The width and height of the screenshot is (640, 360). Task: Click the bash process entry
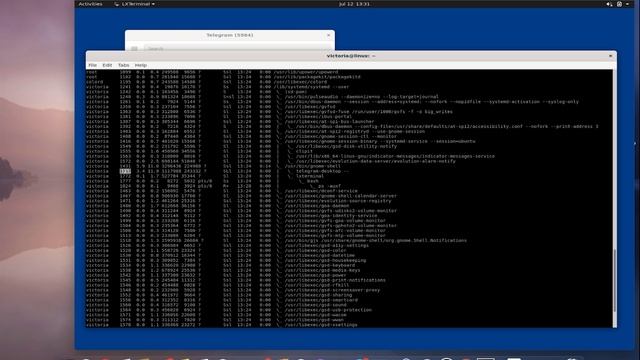313,181
